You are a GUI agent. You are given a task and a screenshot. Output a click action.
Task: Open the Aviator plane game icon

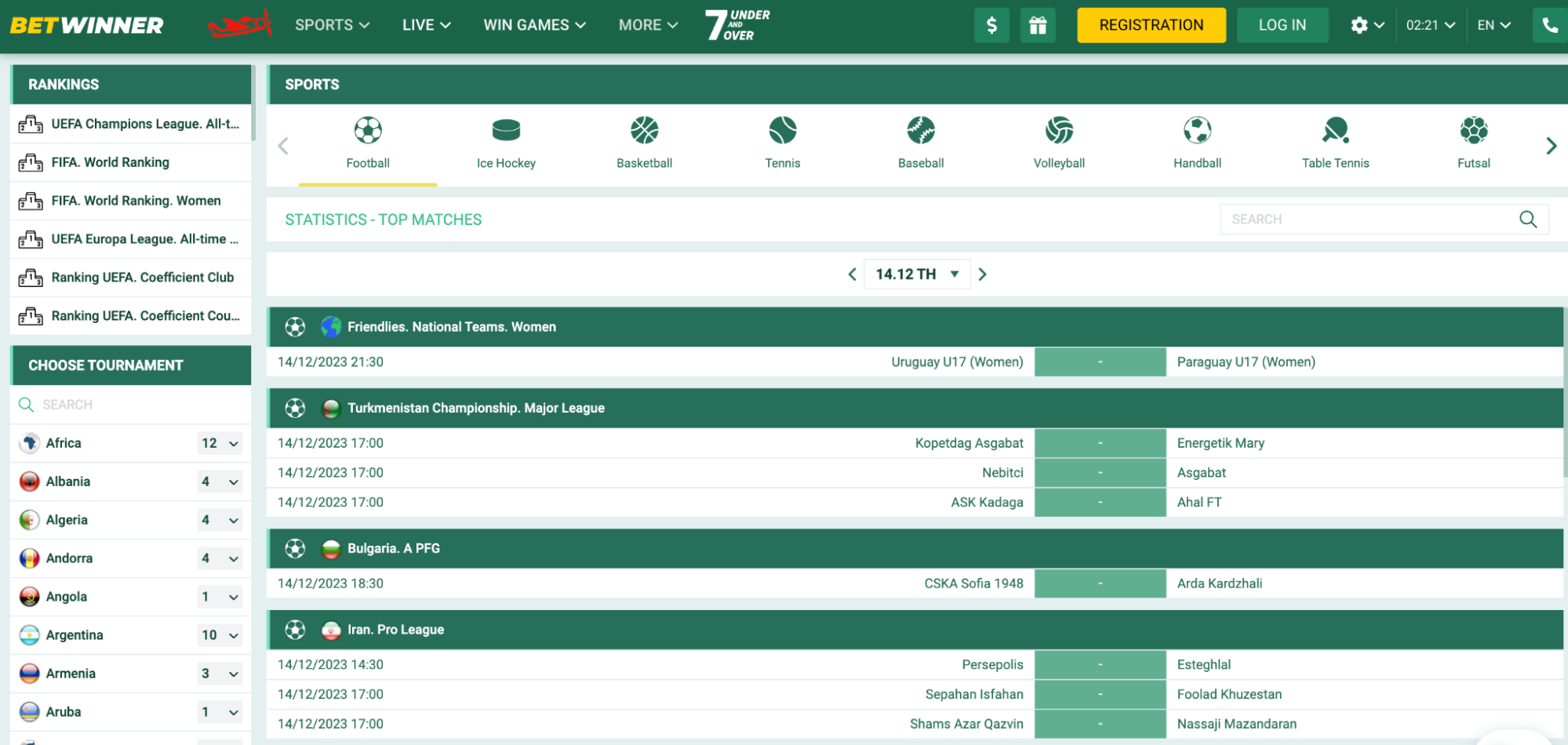[x=239, y=25]
